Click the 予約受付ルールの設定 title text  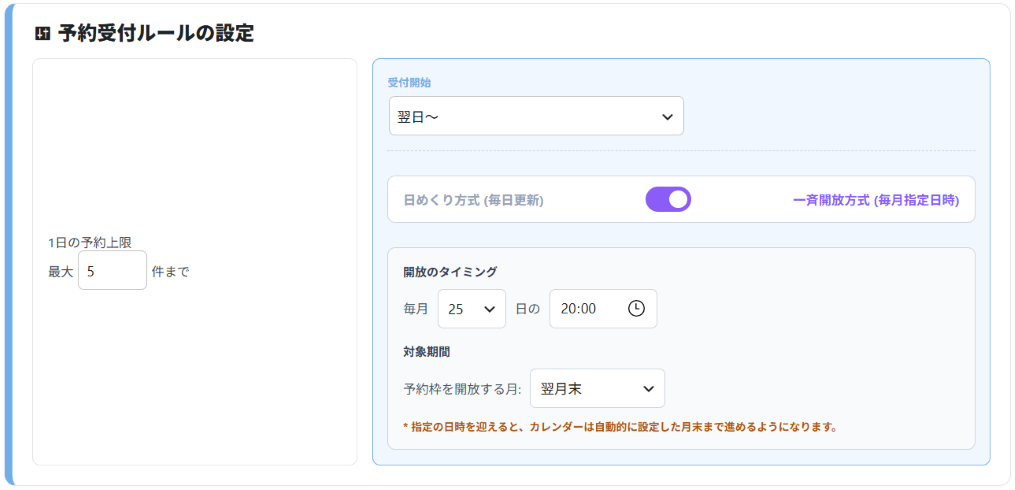tap(156, 34)
